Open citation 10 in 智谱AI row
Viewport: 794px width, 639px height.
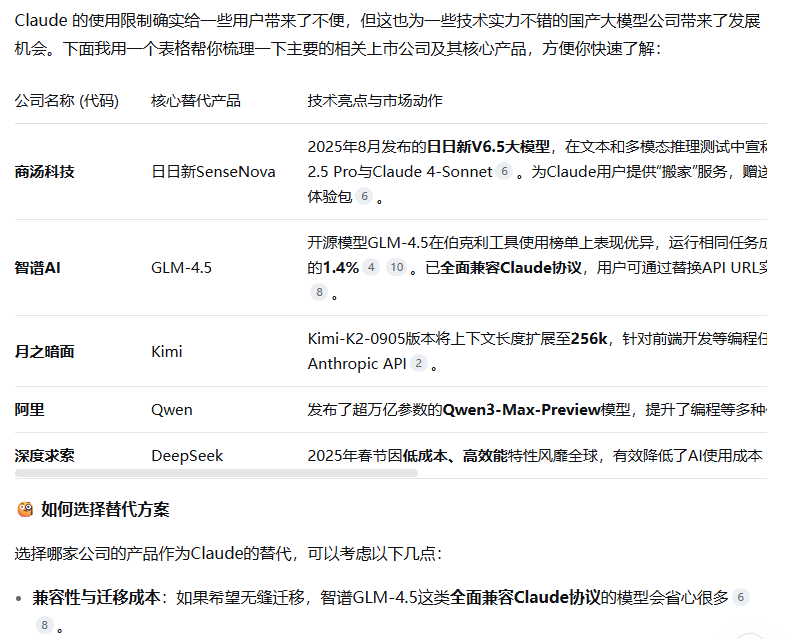tap(397, 267)
